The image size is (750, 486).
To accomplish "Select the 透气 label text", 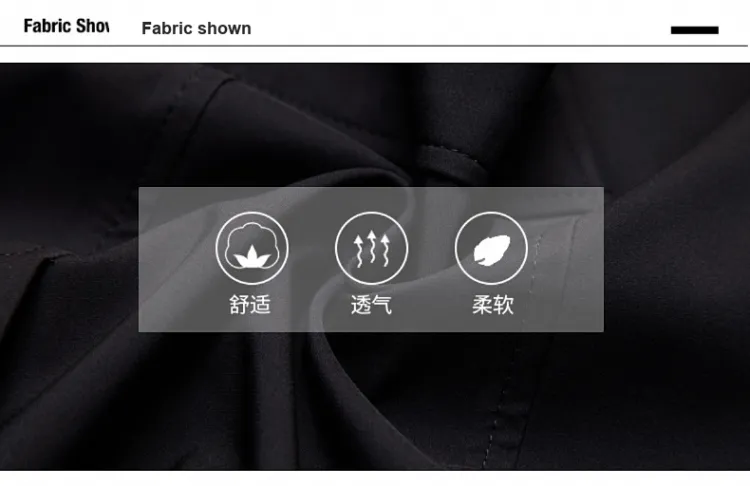I will click(371, 305).
